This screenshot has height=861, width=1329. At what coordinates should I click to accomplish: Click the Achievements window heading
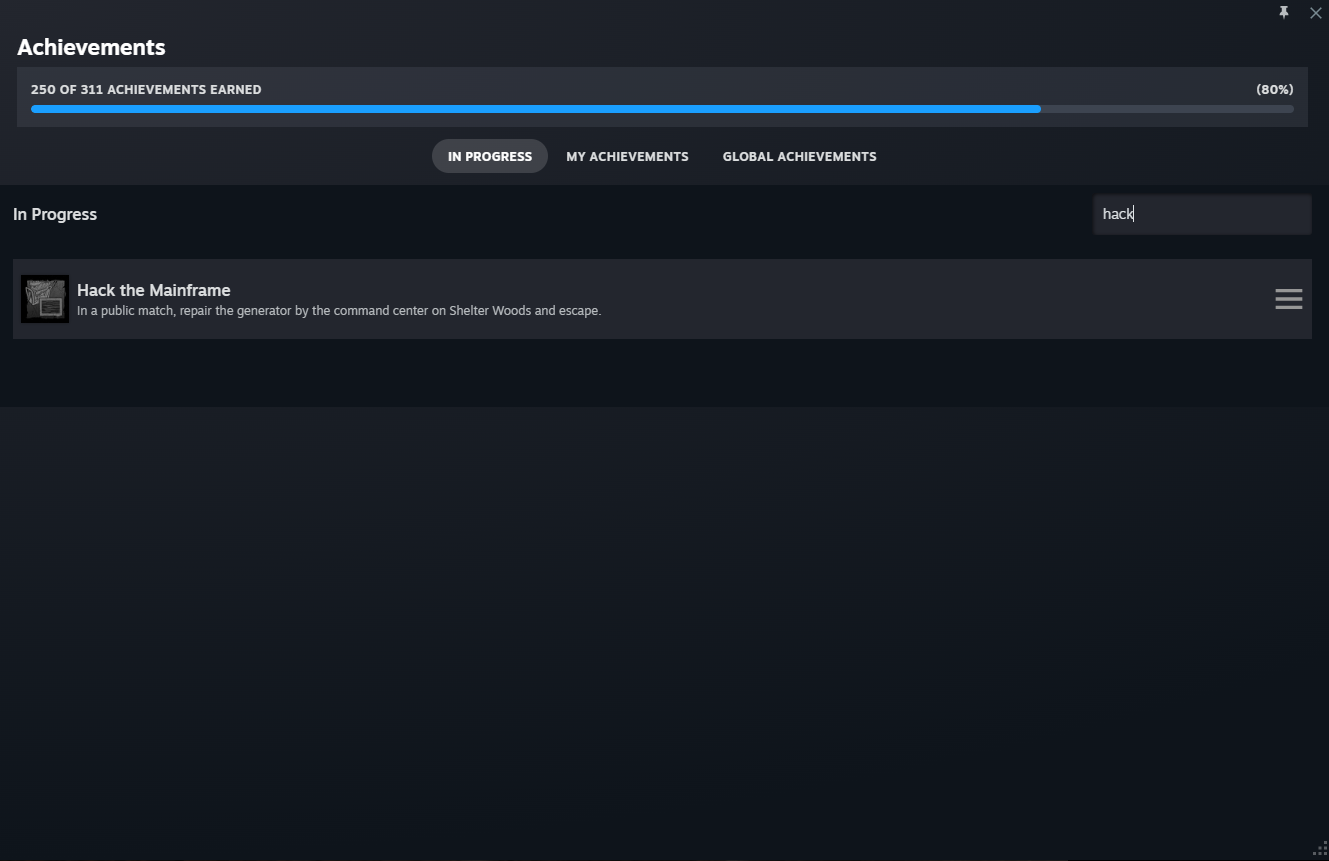pos(91,47)
